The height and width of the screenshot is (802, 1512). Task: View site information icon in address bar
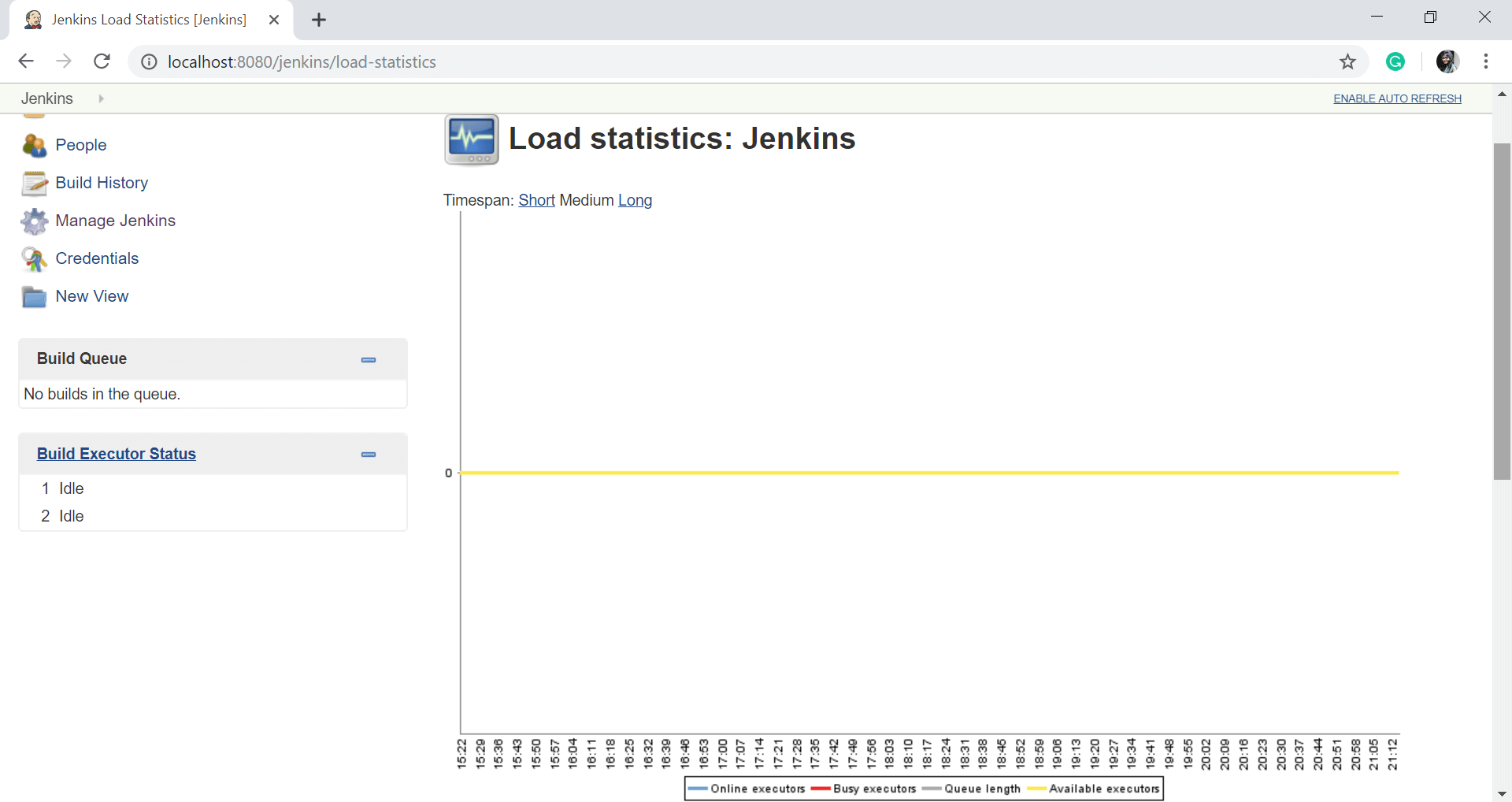[149, 61]
